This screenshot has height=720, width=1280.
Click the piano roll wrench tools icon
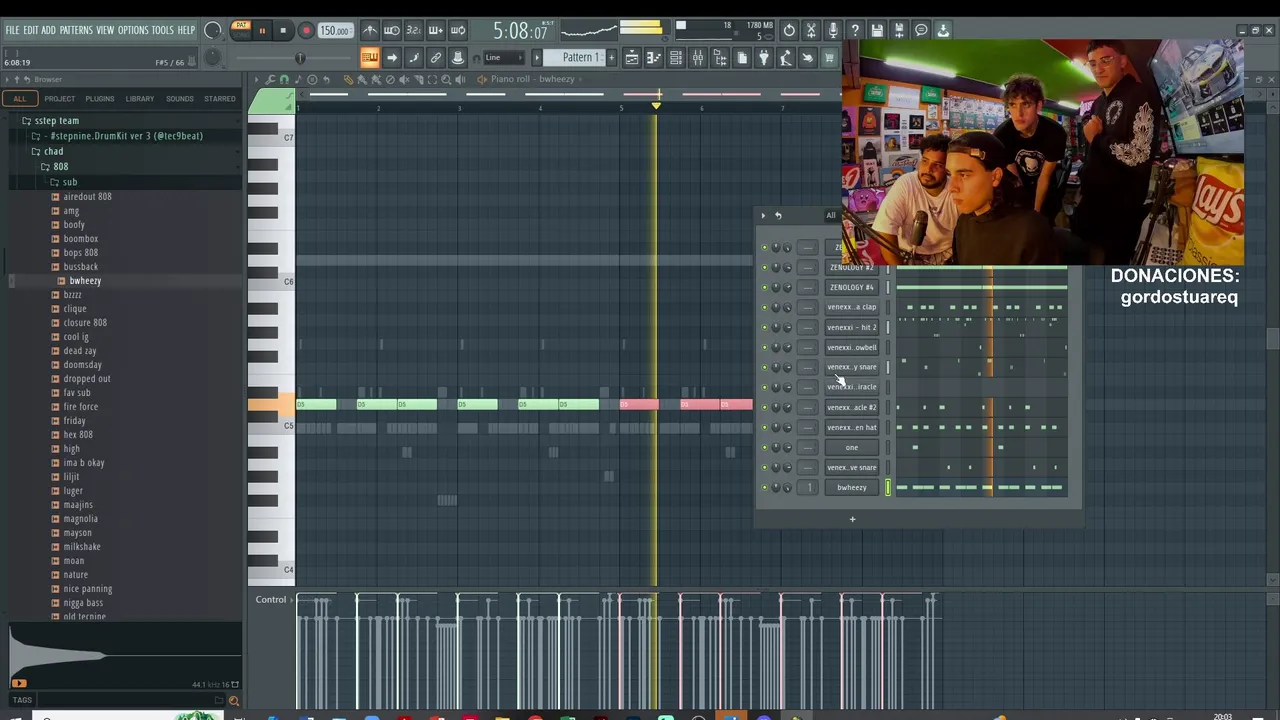click(x=270, y=79)
